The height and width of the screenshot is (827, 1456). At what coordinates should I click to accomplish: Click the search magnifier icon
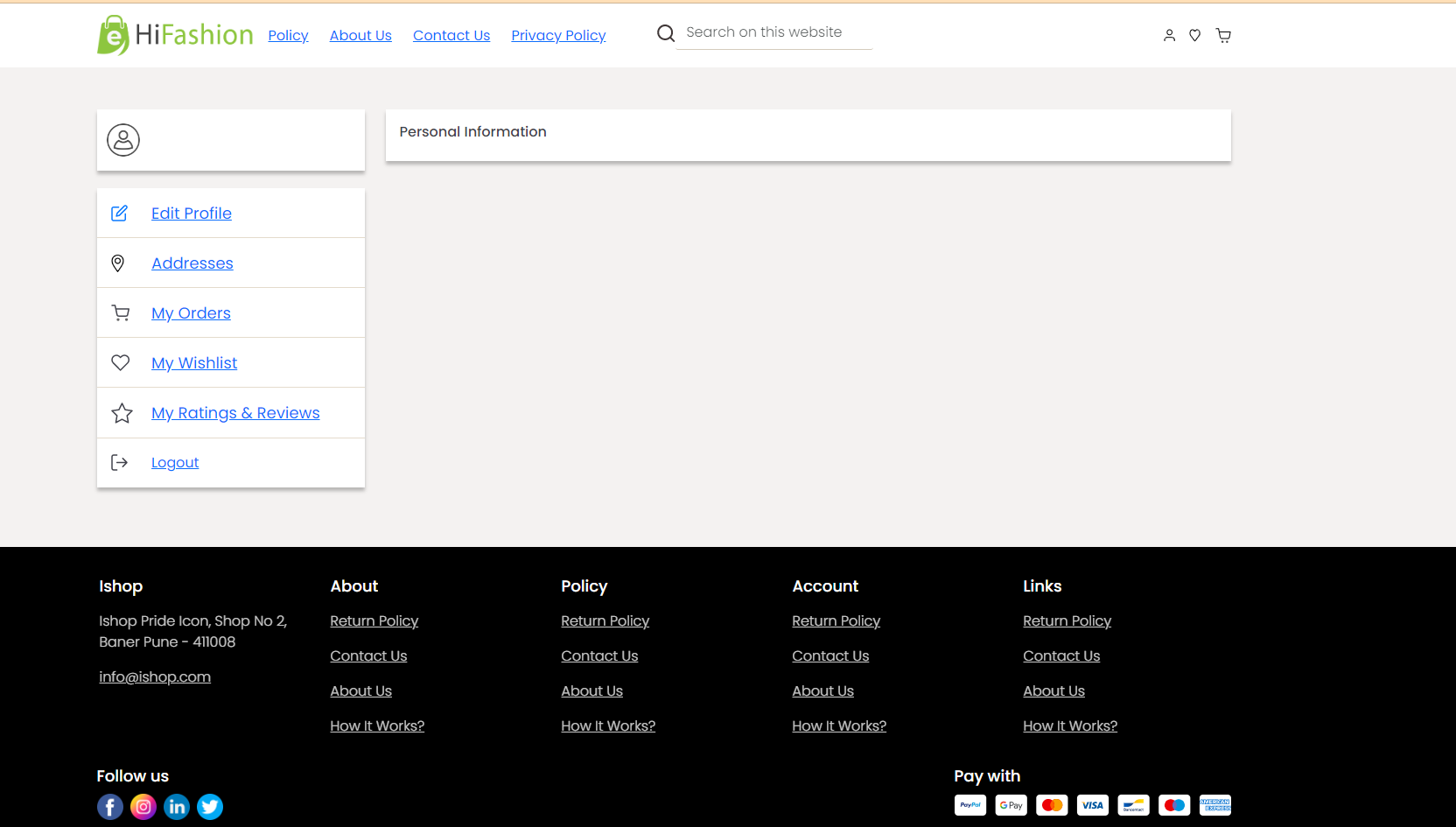pos(666,33)
